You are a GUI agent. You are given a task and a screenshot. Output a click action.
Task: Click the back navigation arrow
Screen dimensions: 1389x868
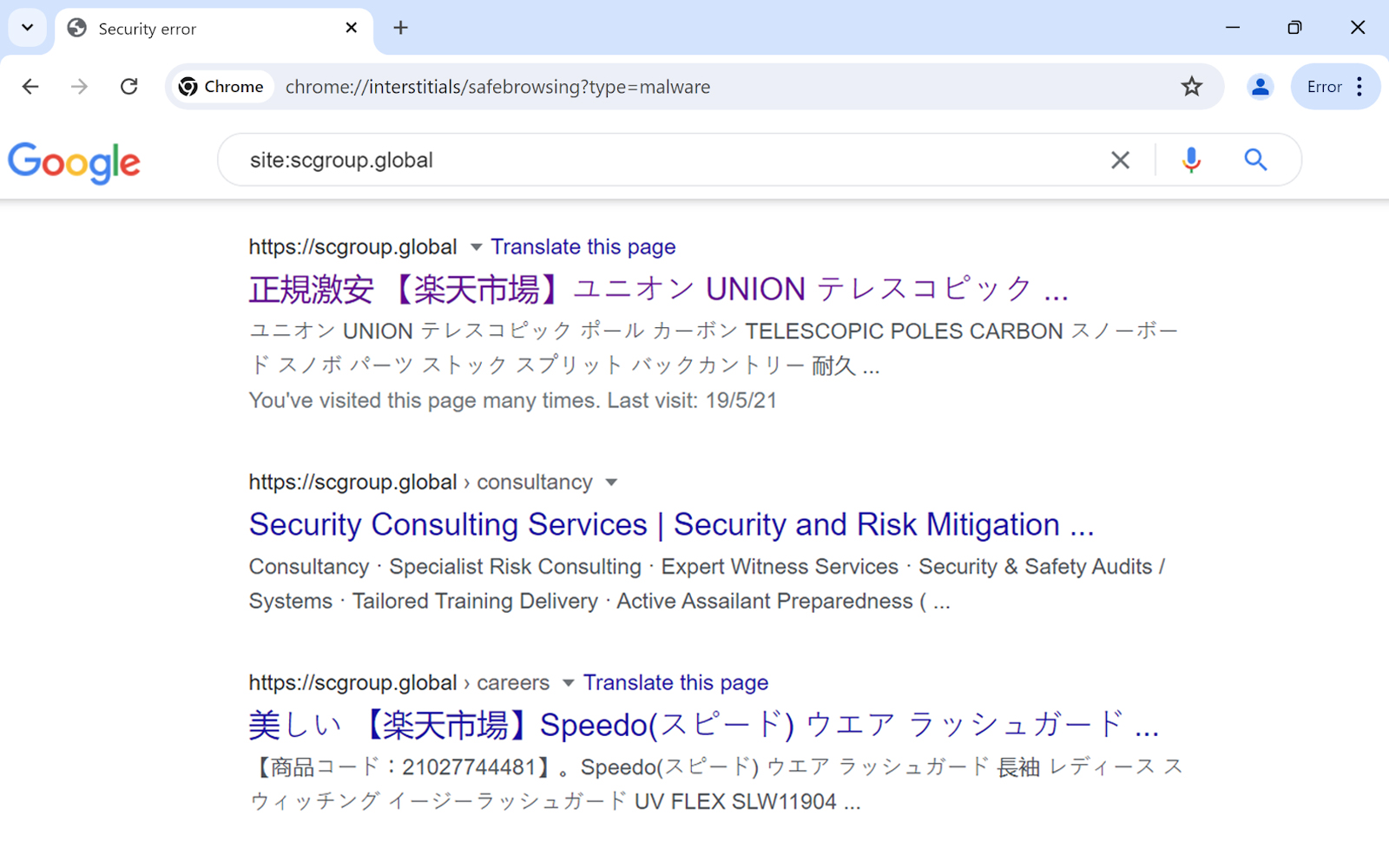pos(30,86)
